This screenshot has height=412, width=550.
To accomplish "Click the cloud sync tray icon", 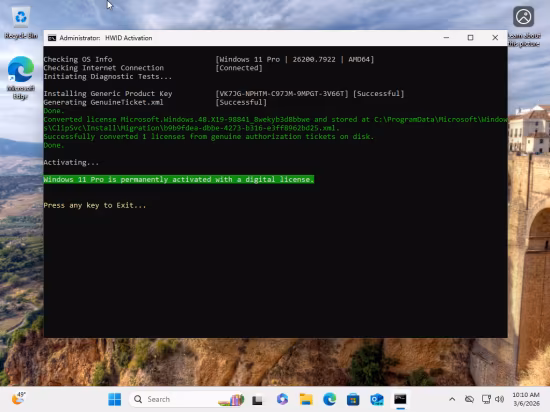I will pyautogui.click(x=469, y=399).
